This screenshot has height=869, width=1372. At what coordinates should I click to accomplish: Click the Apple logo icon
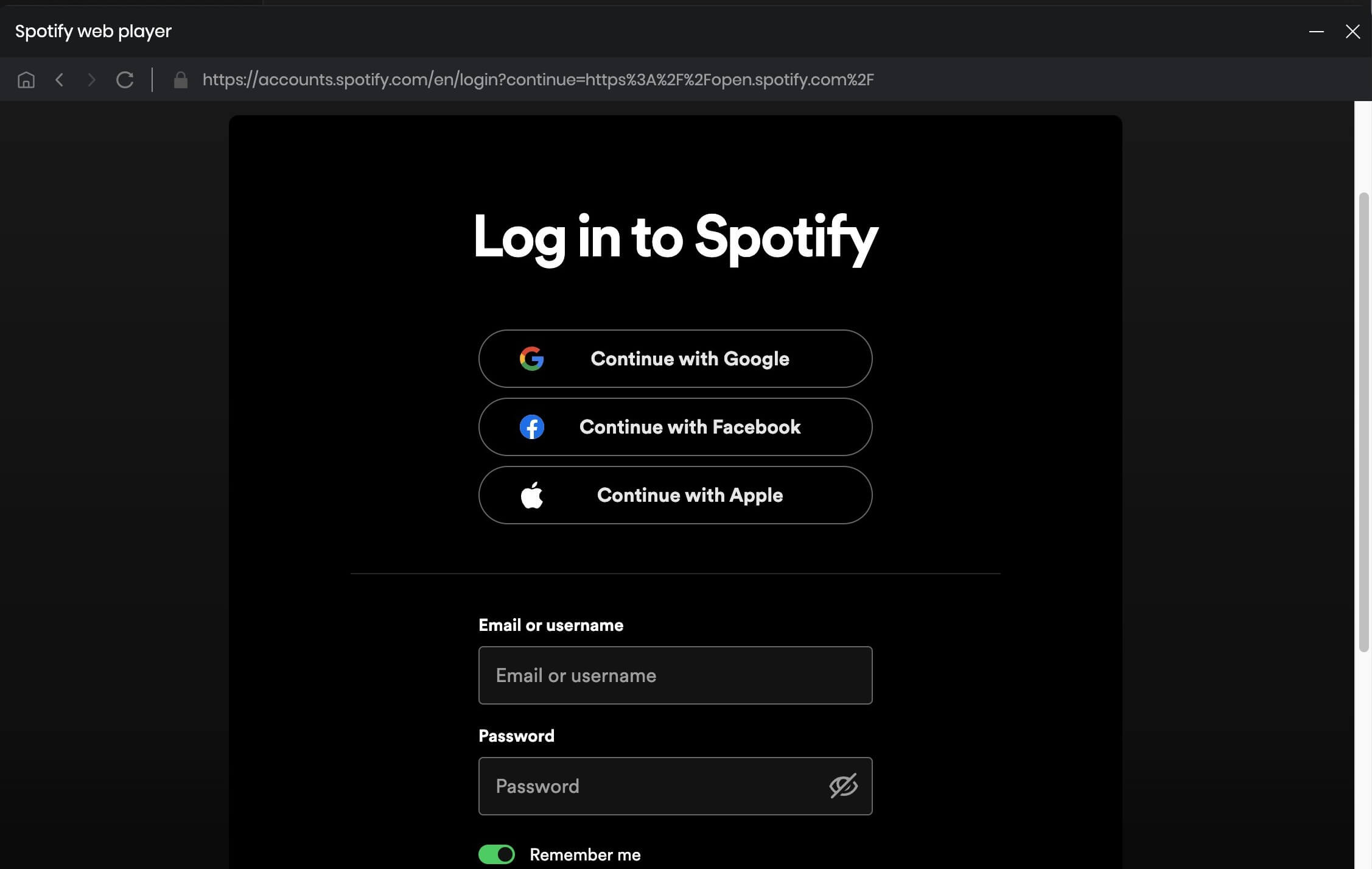(531, 494)
